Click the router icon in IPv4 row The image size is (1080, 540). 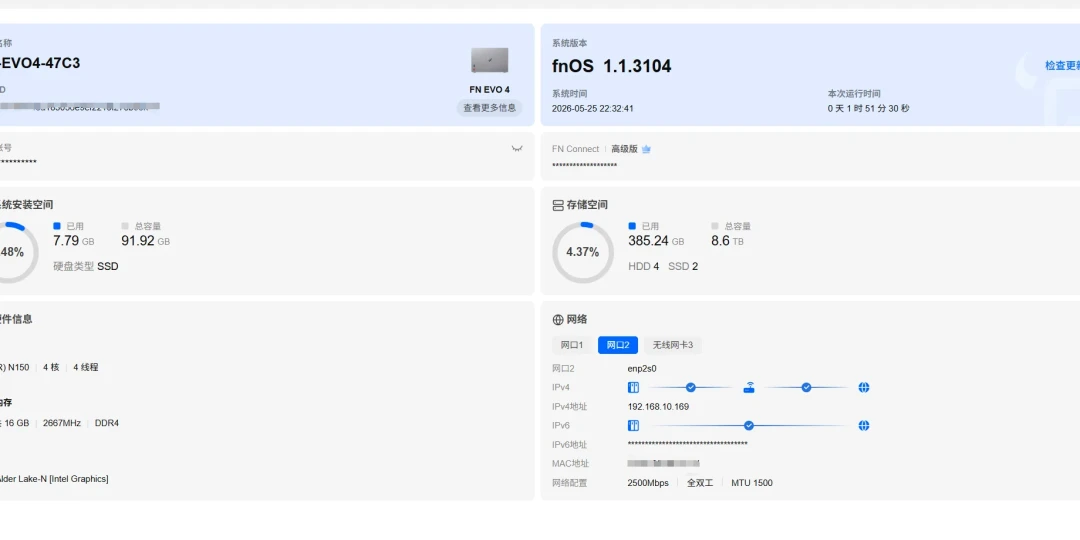[749, 388]
